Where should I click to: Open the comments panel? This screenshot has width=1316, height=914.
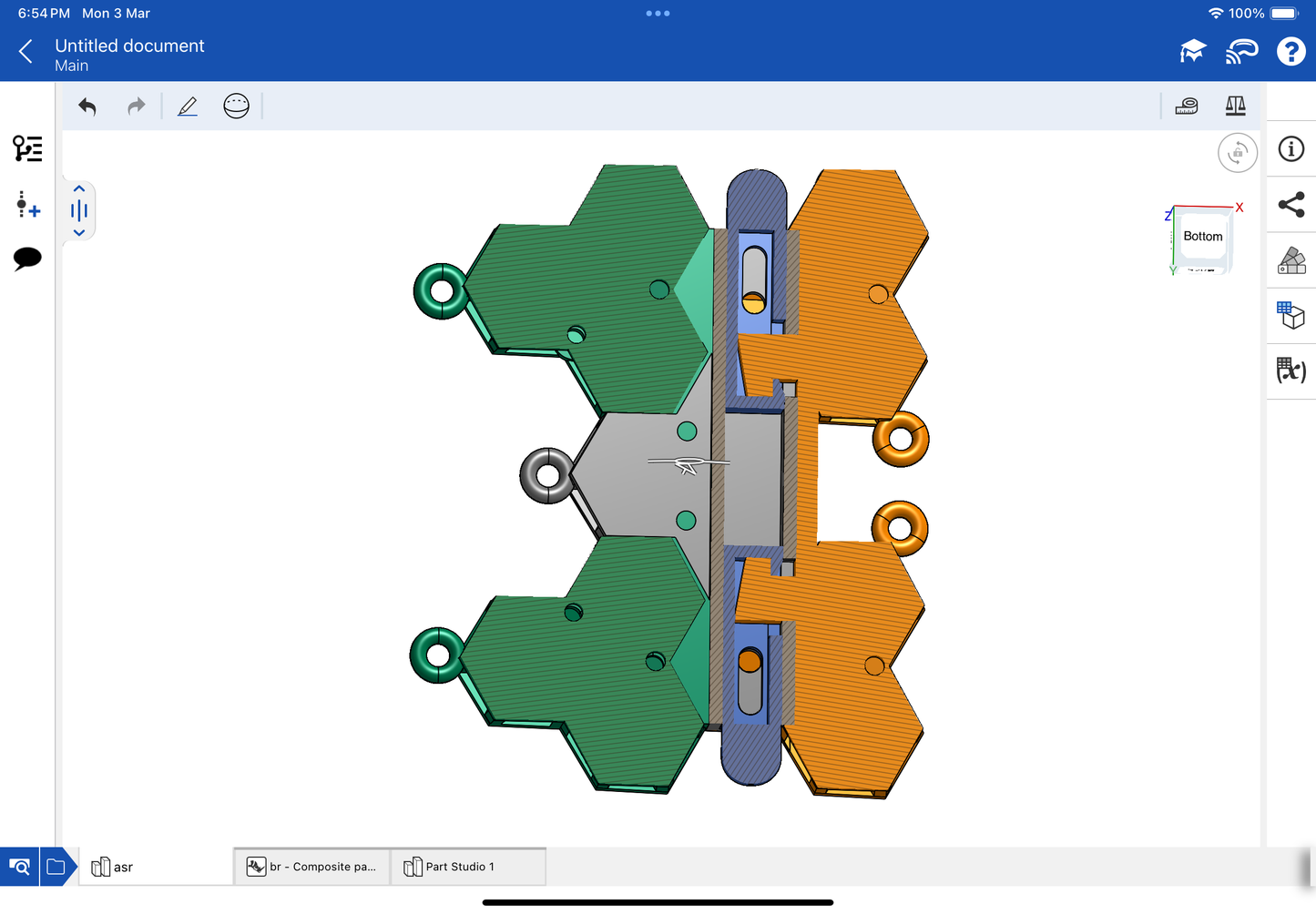(27, 259)
